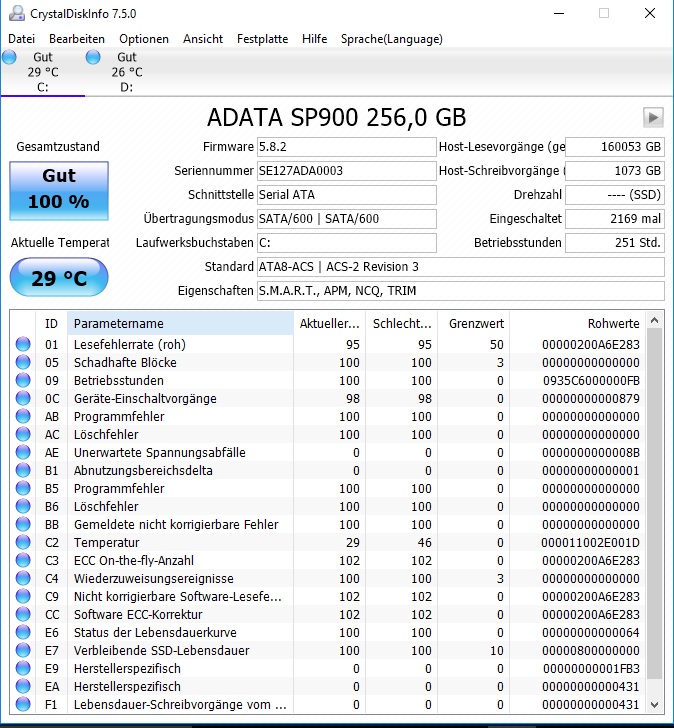Screen dimensions: 674x728
Task: Click the Übertragungsmodus field SATA/600
Action: [x=347, y=219]
